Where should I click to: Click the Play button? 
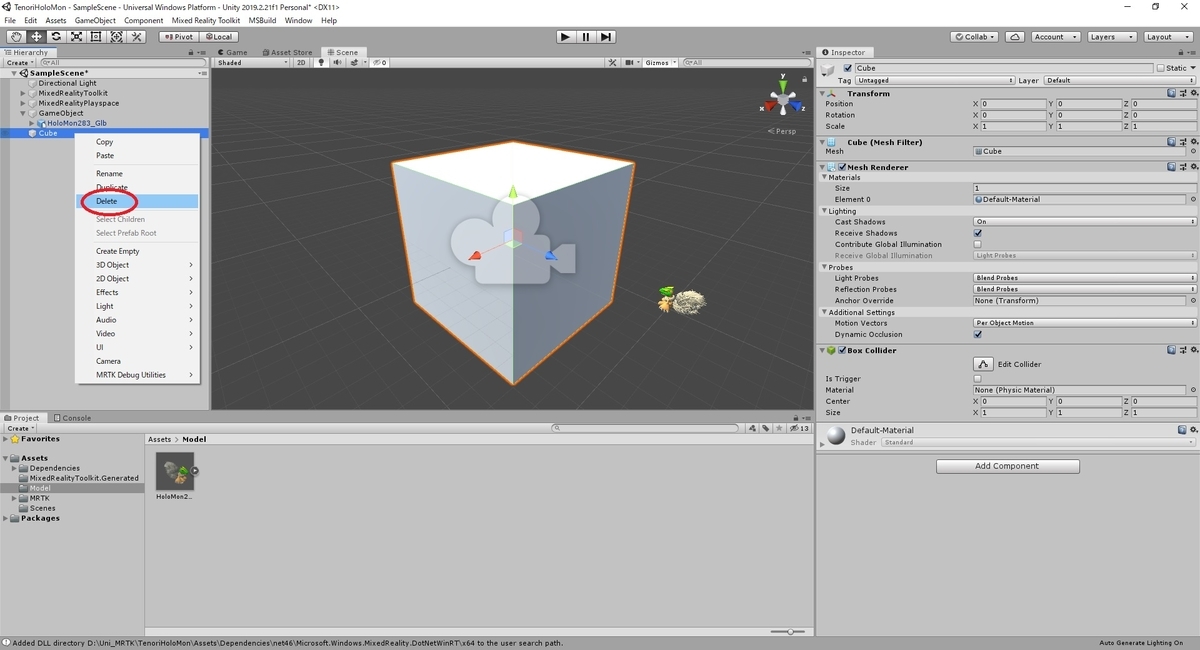click(x=565, y=37)
